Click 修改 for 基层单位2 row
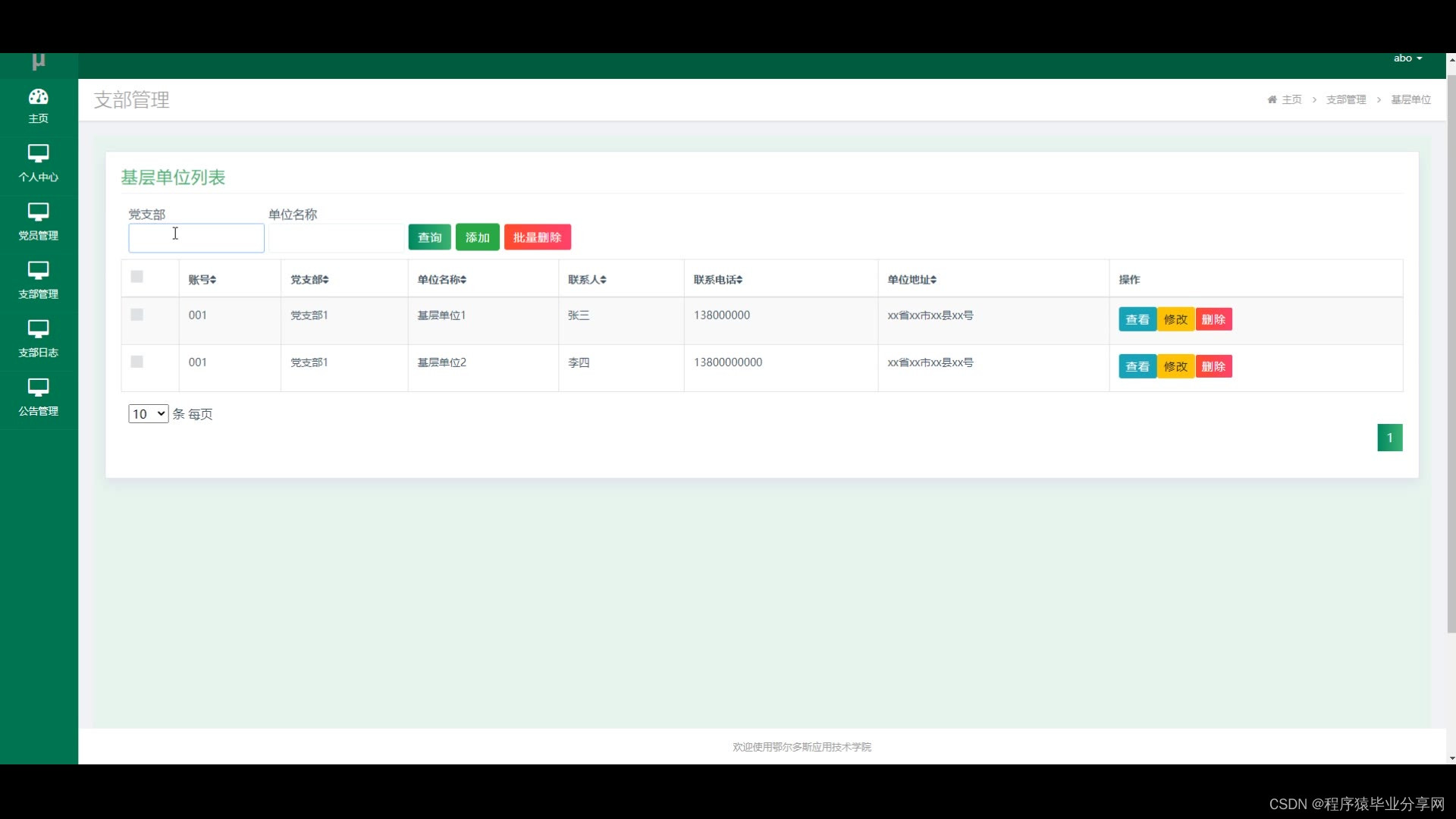 coord(1175,366)
